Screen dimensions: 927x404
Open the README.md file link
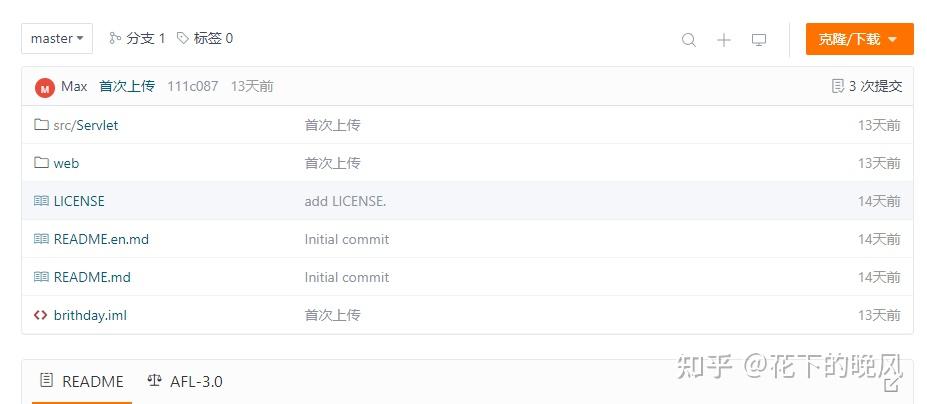[x=92, y=277]
